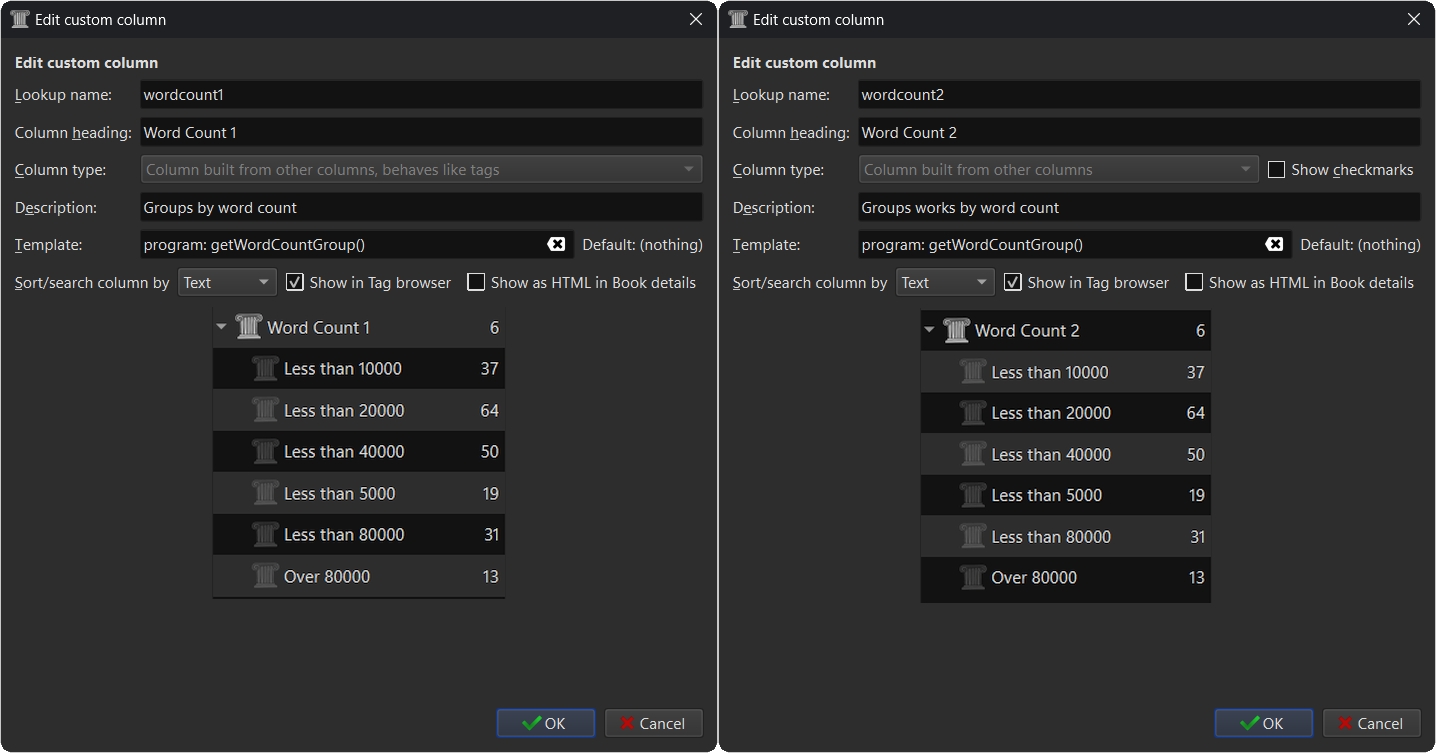This screenshot has width=1436, height=753.
Task: Click the calibre icon in the wordcount2 dialog title bar
Action: point(738,19)
